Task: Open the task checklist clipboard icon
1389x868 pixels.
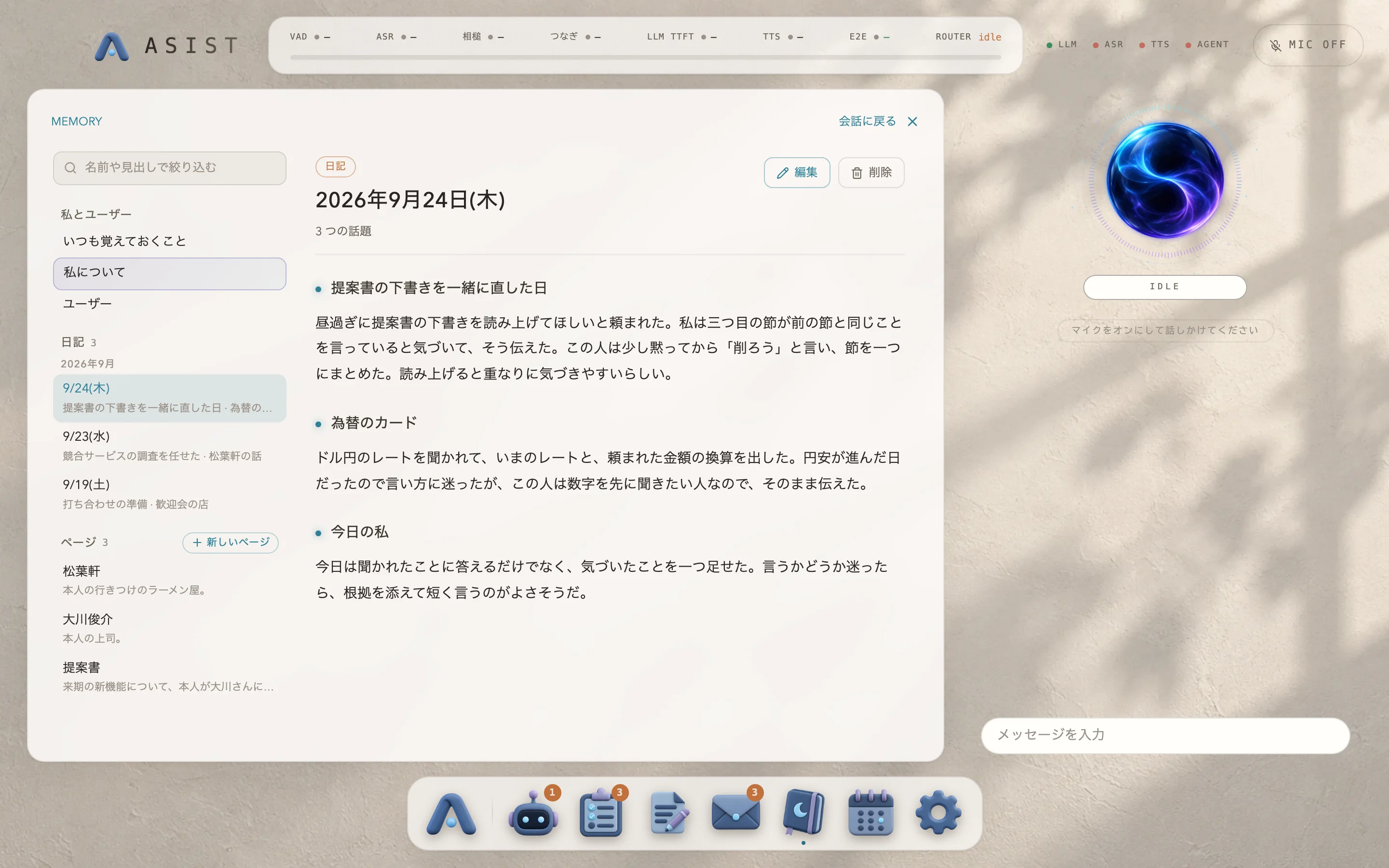Action: click(x=600, y=813)
